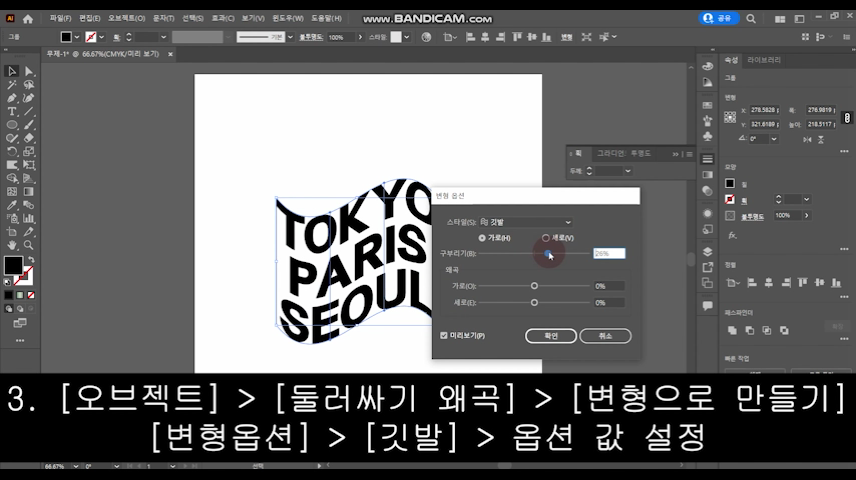Screen dimensions: 856x480
Task: Open the search icon in top bar
Action: [751, 19]
